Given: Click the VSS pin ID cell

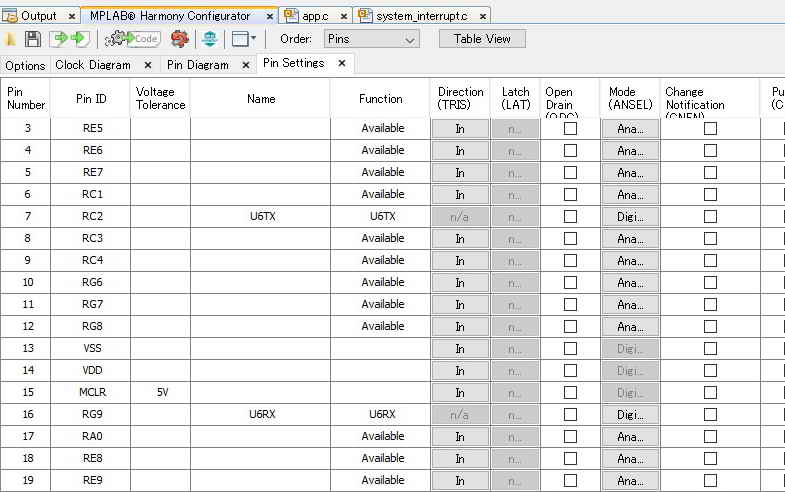Looking at the screenshot, I should [x=91, y=348].
